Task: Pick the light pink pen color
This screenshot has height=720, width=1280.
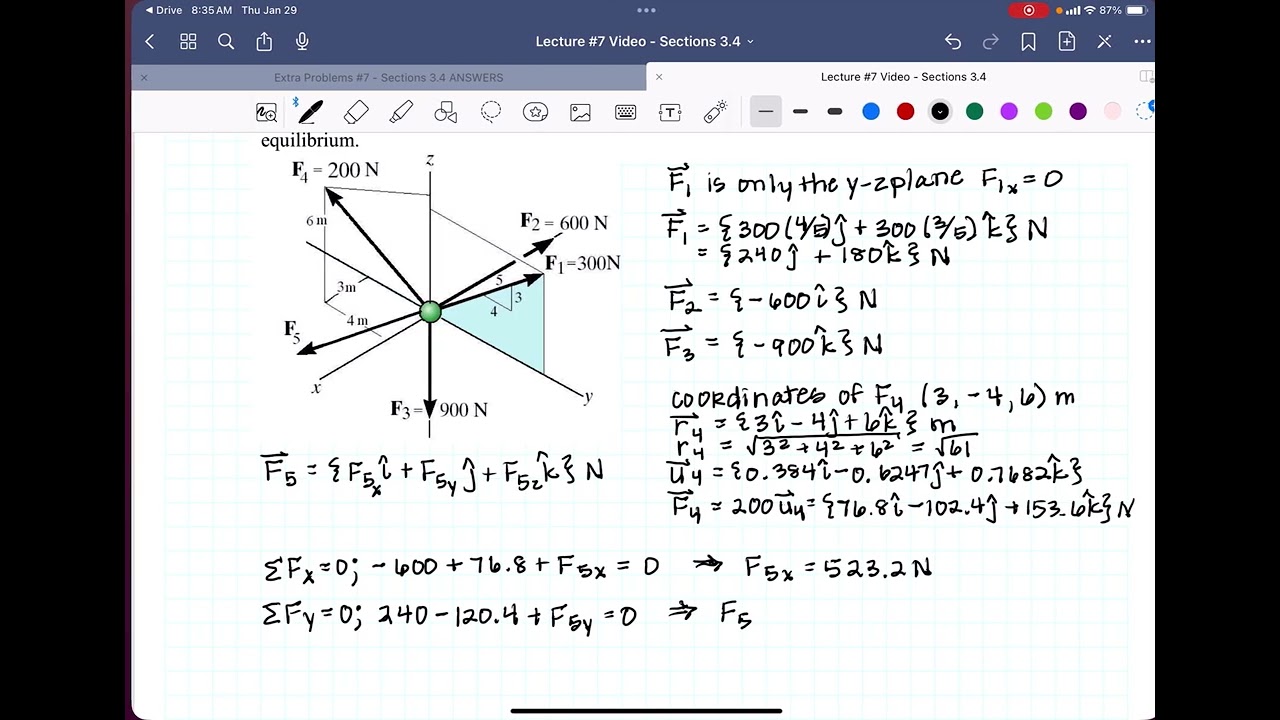Action: 1113,112
